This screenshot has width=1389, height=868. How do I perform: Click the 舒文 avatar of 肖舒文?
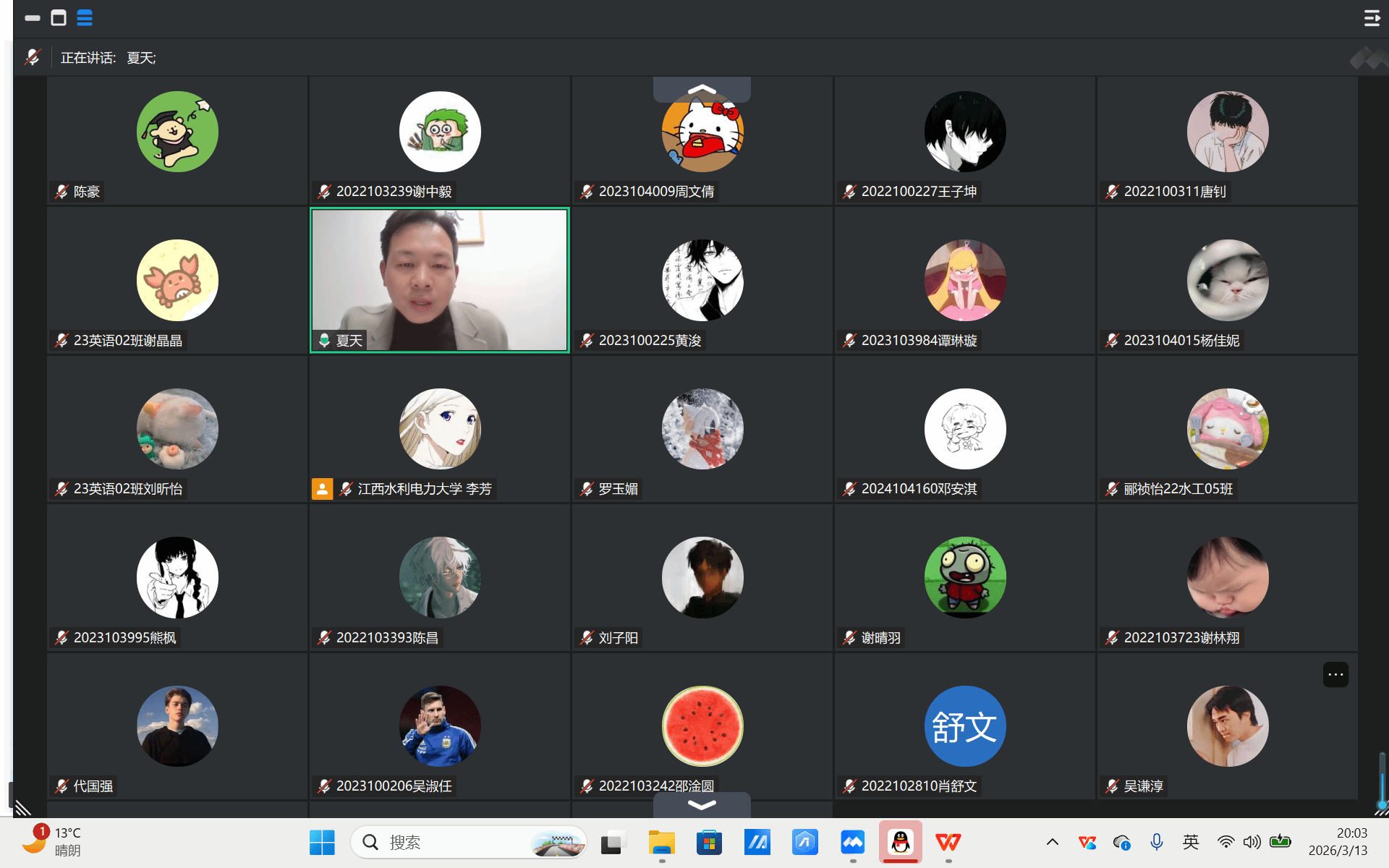[x=964, y=726]
